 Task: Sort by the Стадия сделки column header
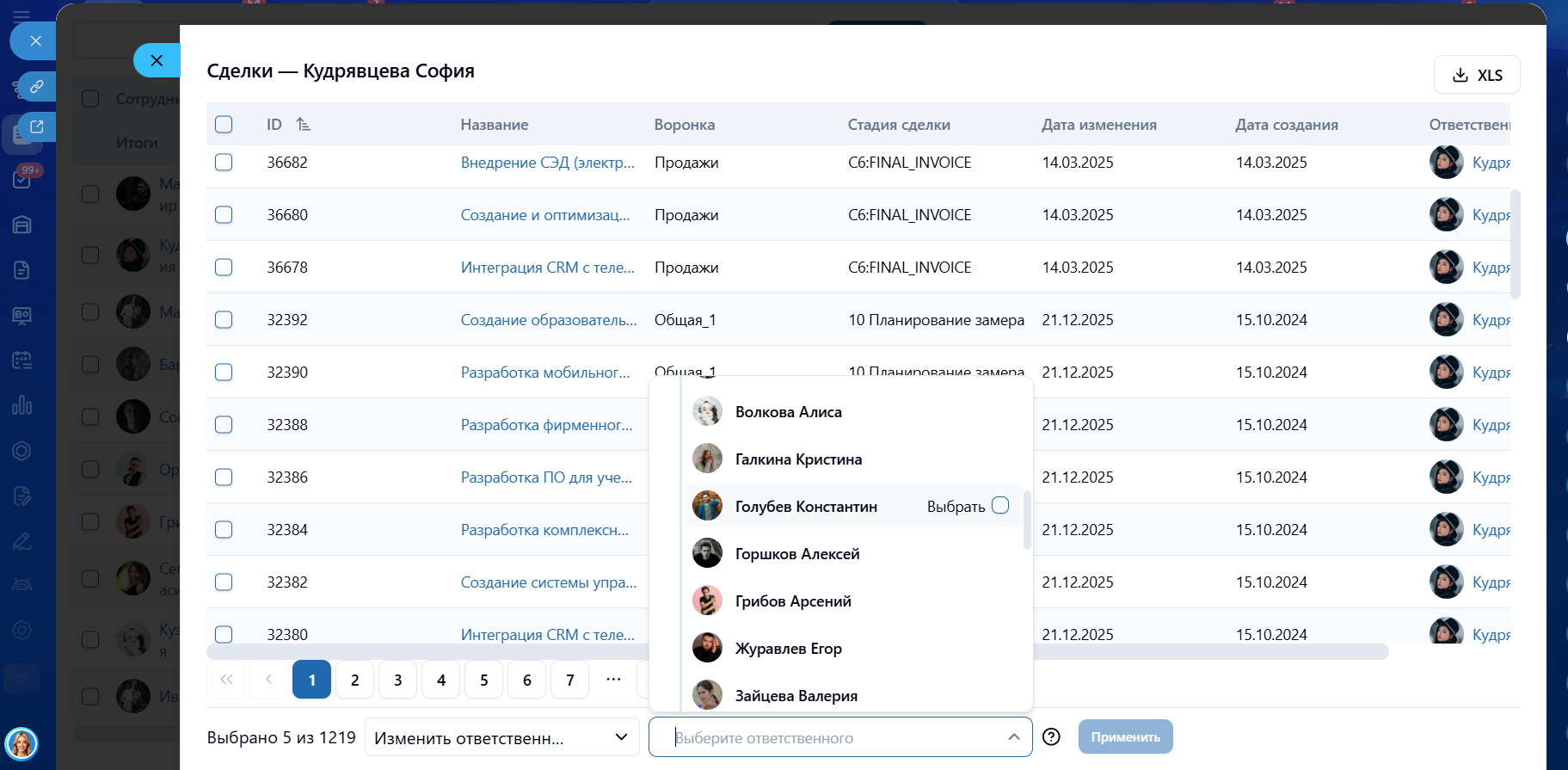pos(899,125)
